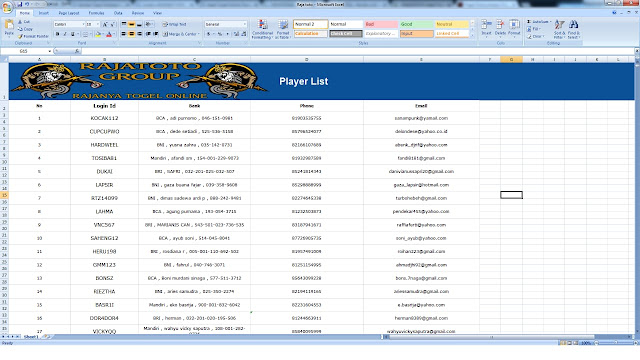The width and height of the screenshot is (640, 360).
Task: Open the Insert cells button
Action: click(486, 28)
